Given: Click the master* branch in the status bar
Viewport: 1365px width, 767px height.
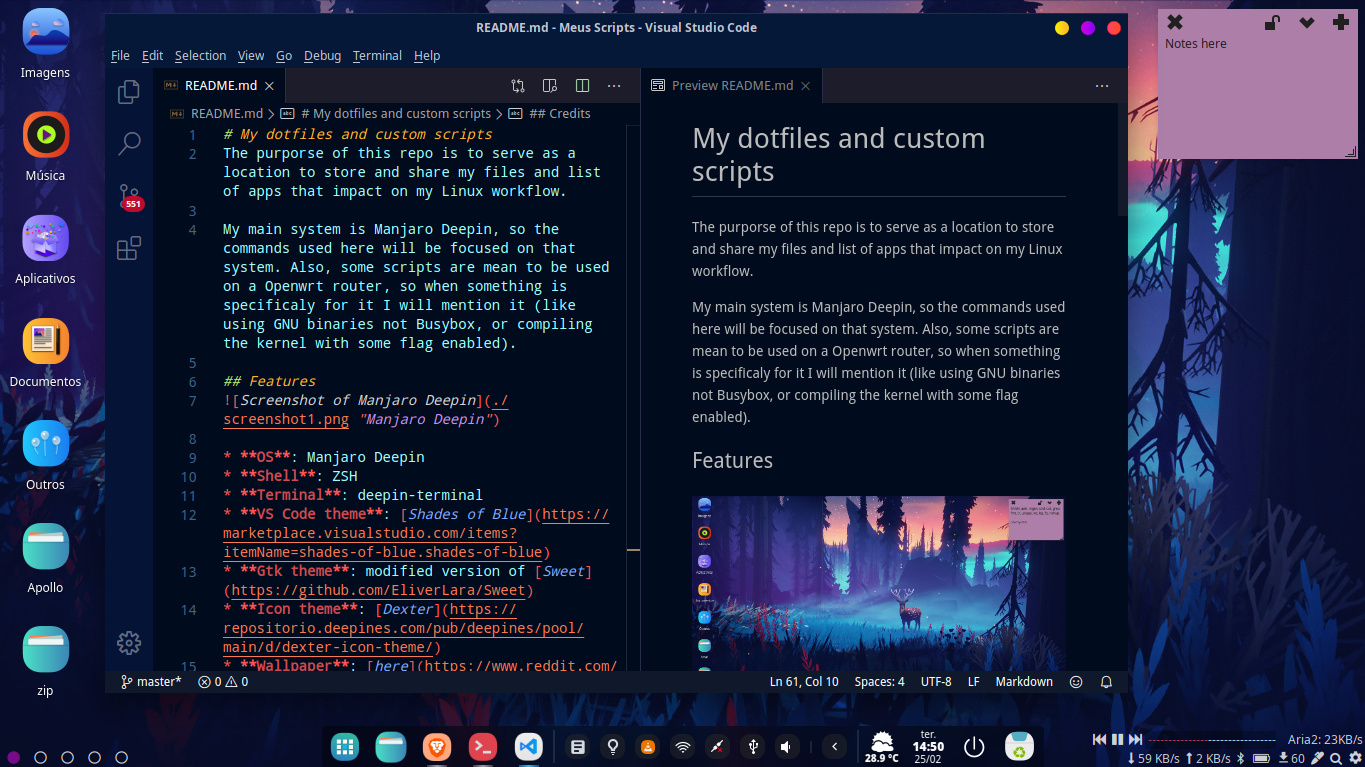Looking at the screenshot, I should click(x=151, y=682).
